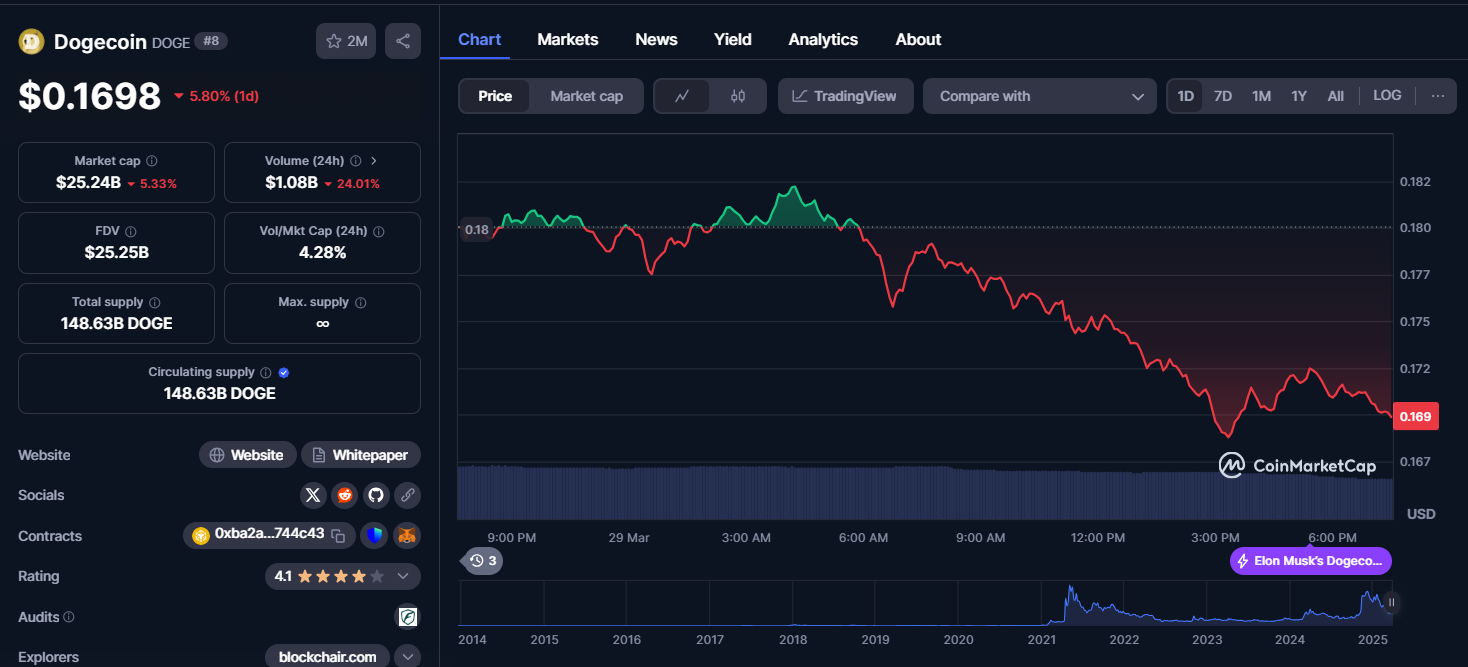
Task: Open Dogecoin GitHub repository link
Action: coord(375,495)
